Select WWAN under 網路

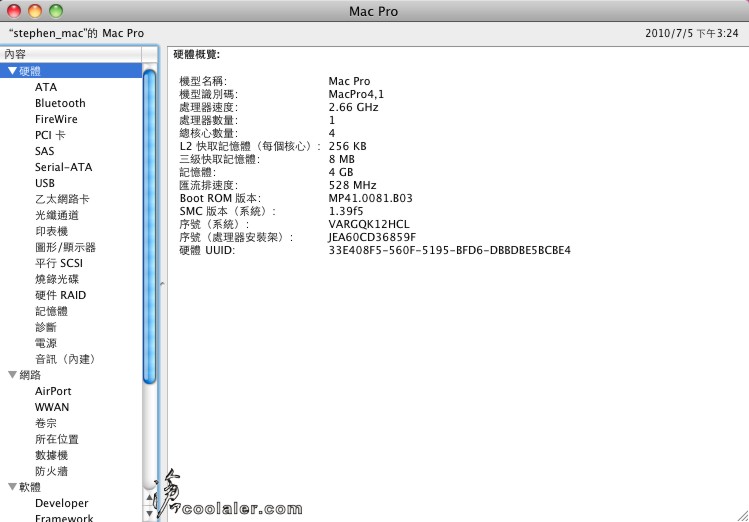(x=52, y=407)
